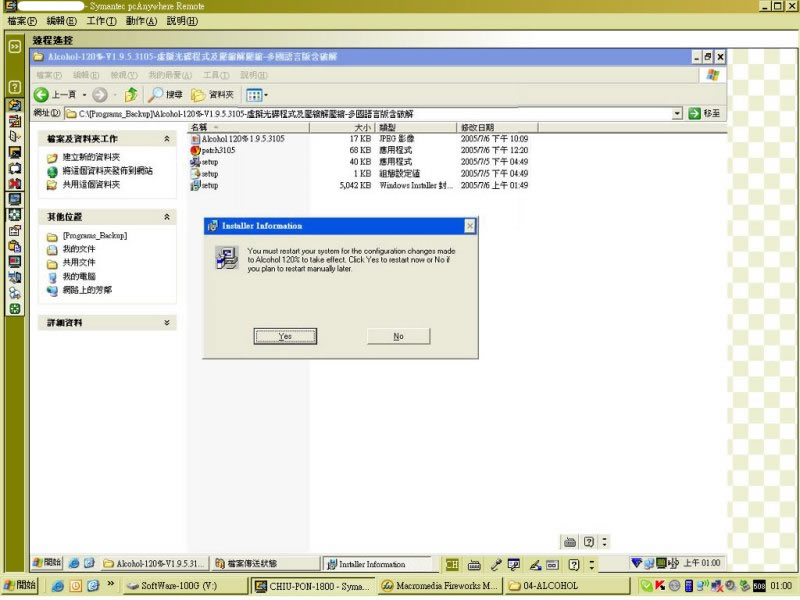Click the green Back arrow in remote Explorer
This screenshot has height=600, width=800.
(41, 94)
